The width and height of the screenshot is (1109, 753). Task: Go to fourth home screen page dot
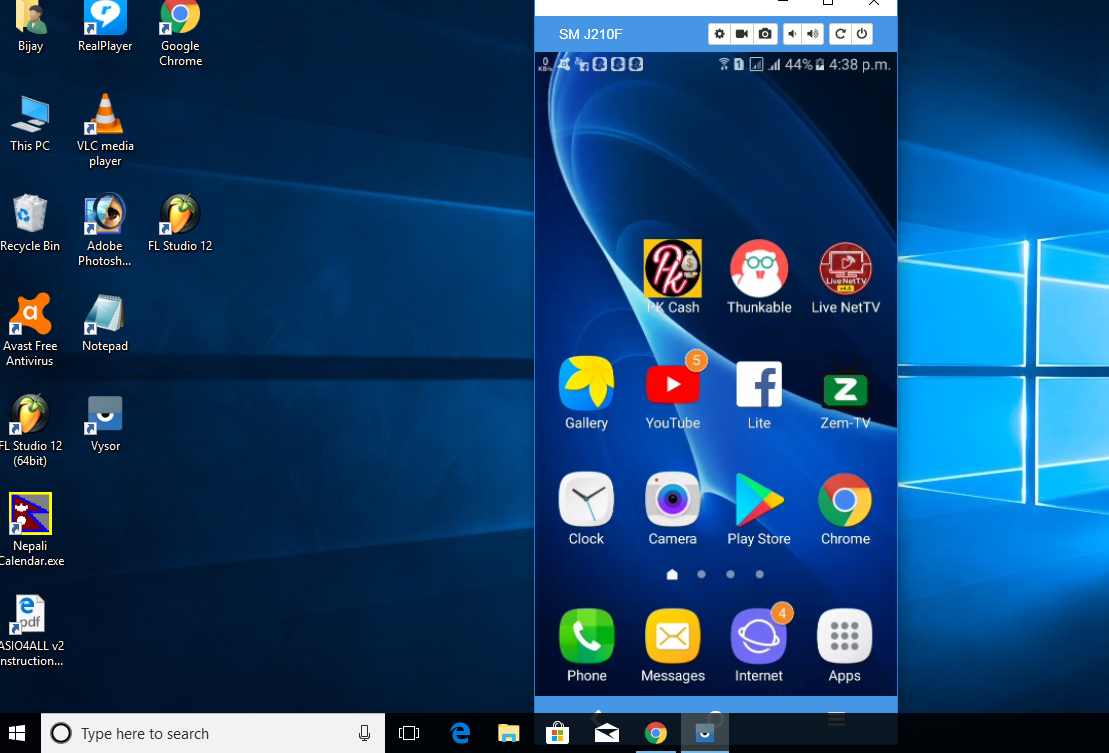(x=759, y=574)
